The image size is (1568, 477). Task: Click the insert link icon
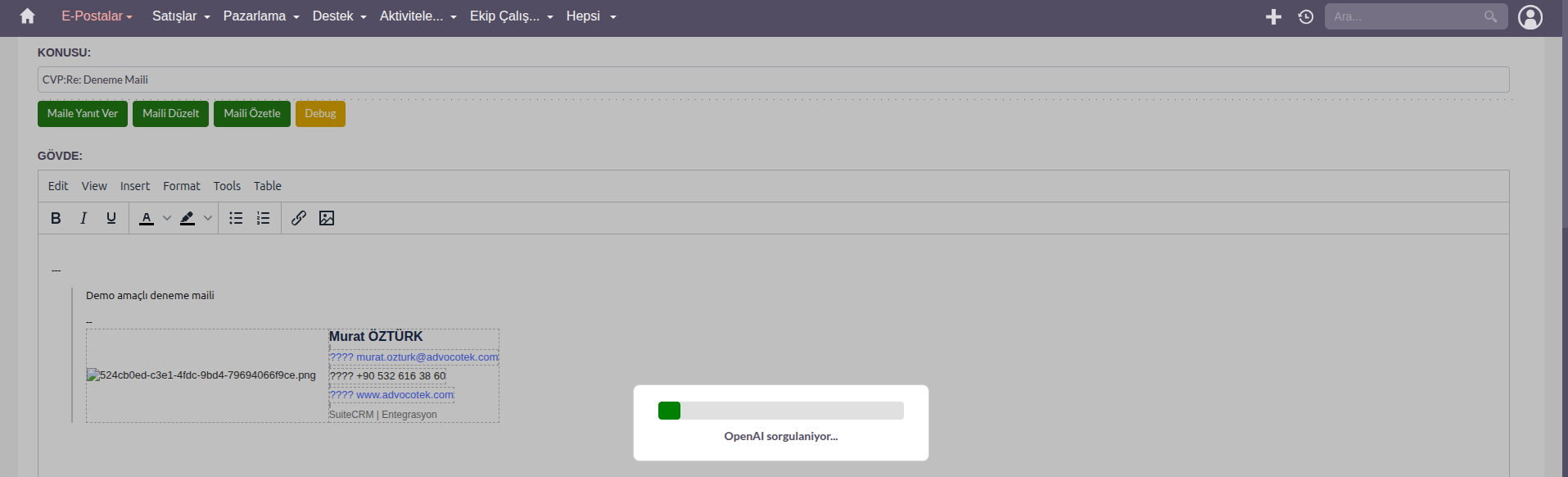tap(299, 218)
